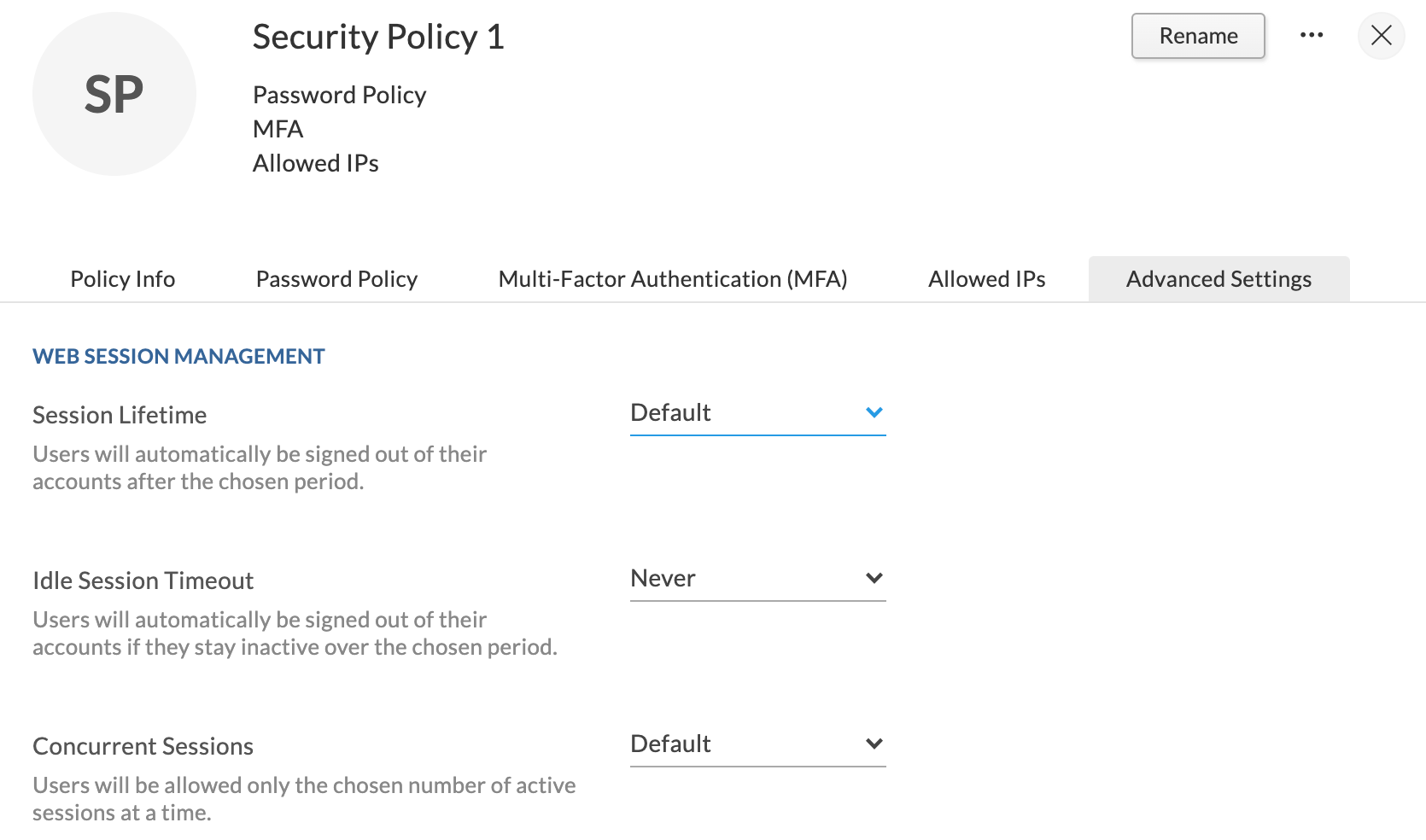Select the Allowed IPs tab
1426x840 pixels.
coord(986,279)
